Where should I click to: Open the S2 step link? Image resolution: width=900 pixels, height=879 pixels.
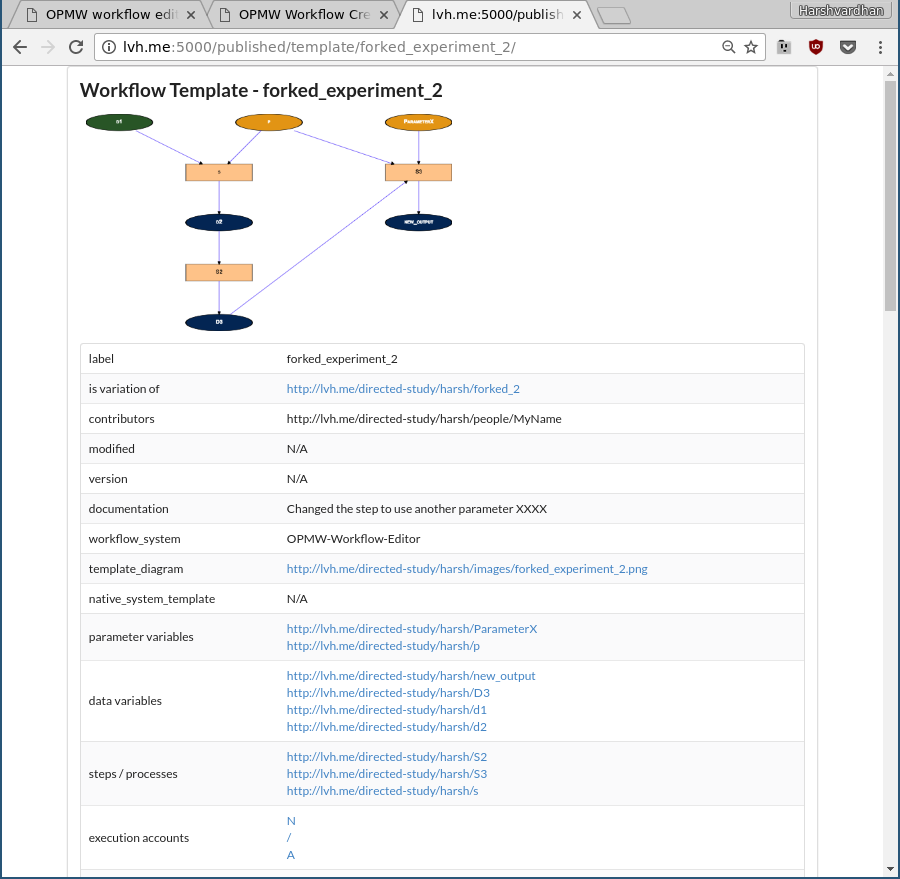pos(386,757)
